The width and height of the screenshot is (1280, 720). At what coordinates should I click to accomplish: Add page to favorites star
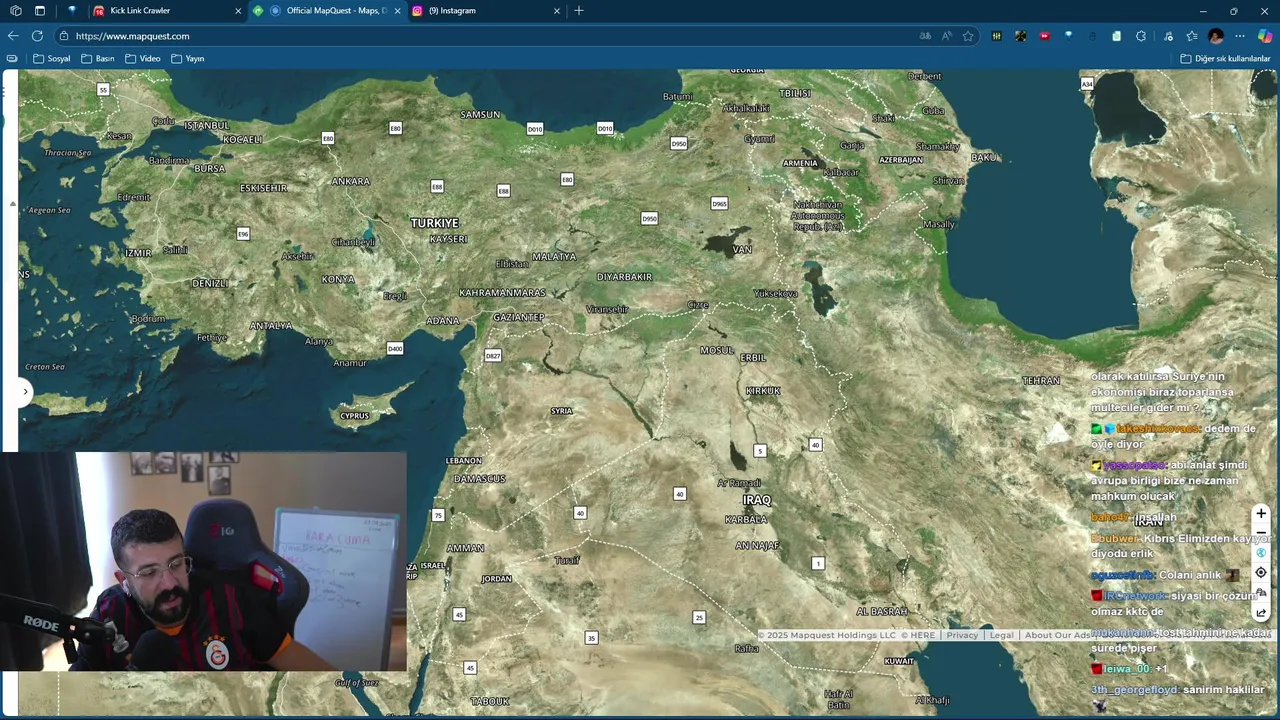[x=968, y=36]
